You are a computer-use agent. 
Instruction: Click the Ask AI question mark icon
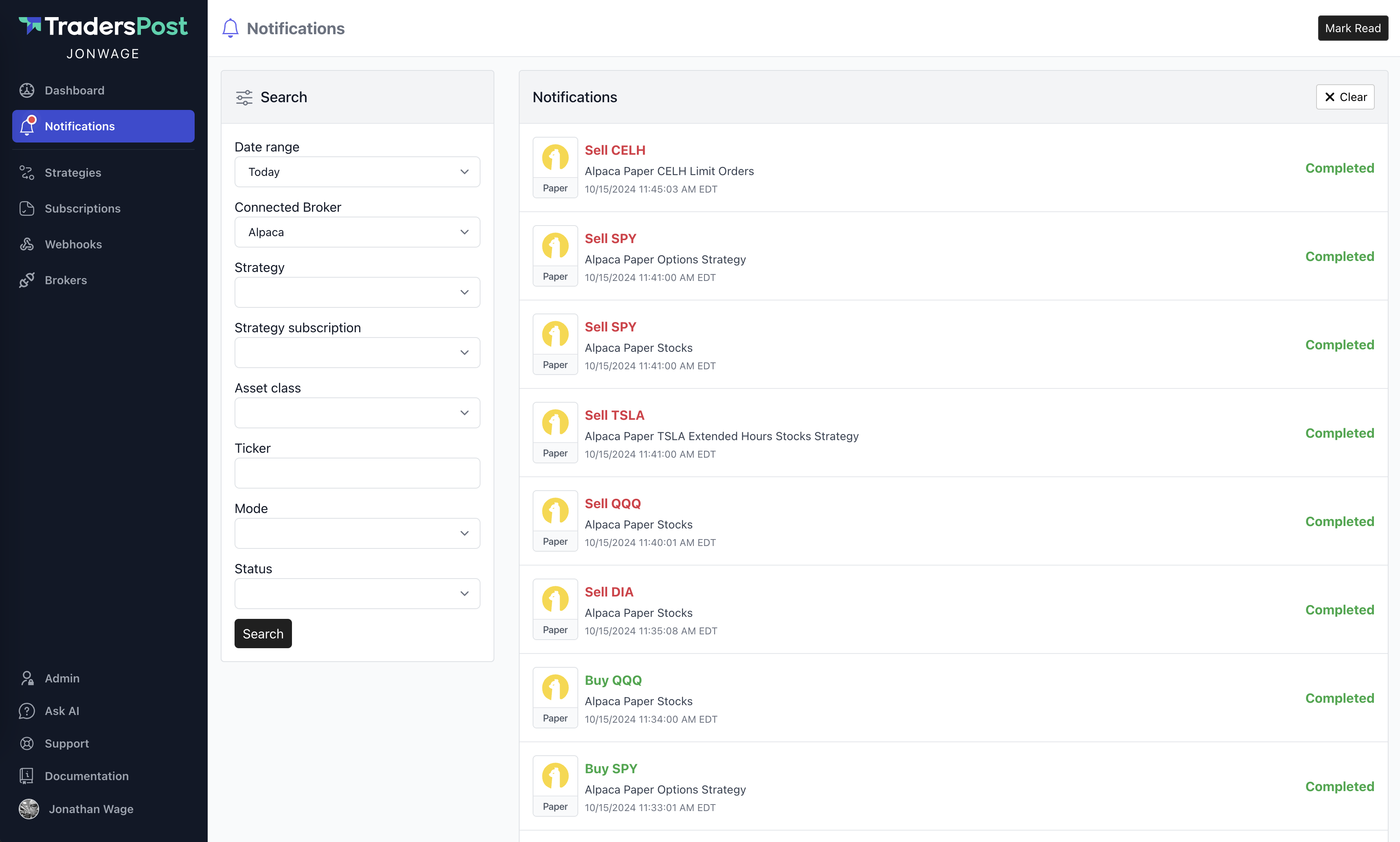click(26, 710)
